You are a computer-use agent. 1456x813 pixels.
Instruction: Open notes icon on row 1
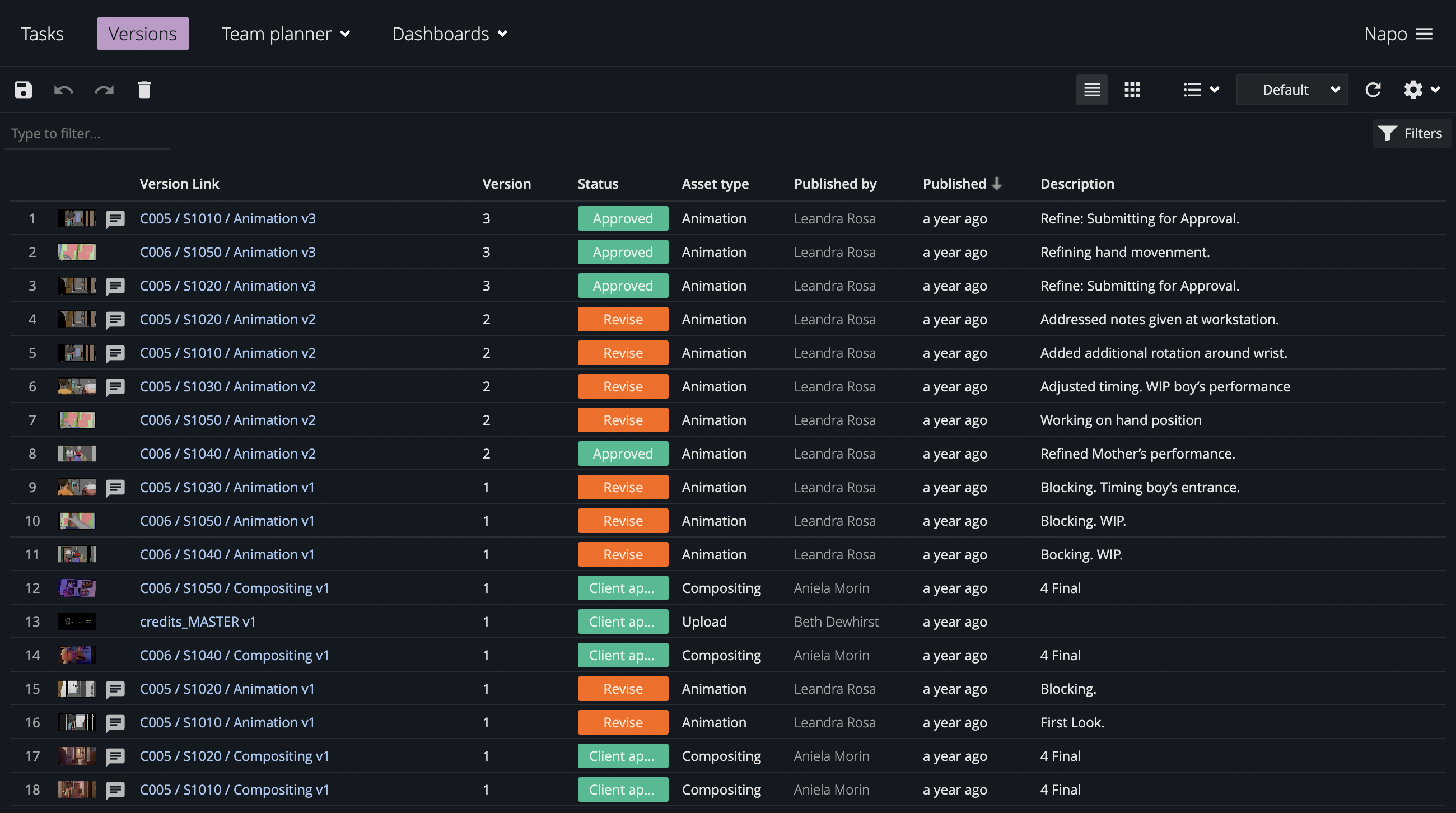(115, 218)
